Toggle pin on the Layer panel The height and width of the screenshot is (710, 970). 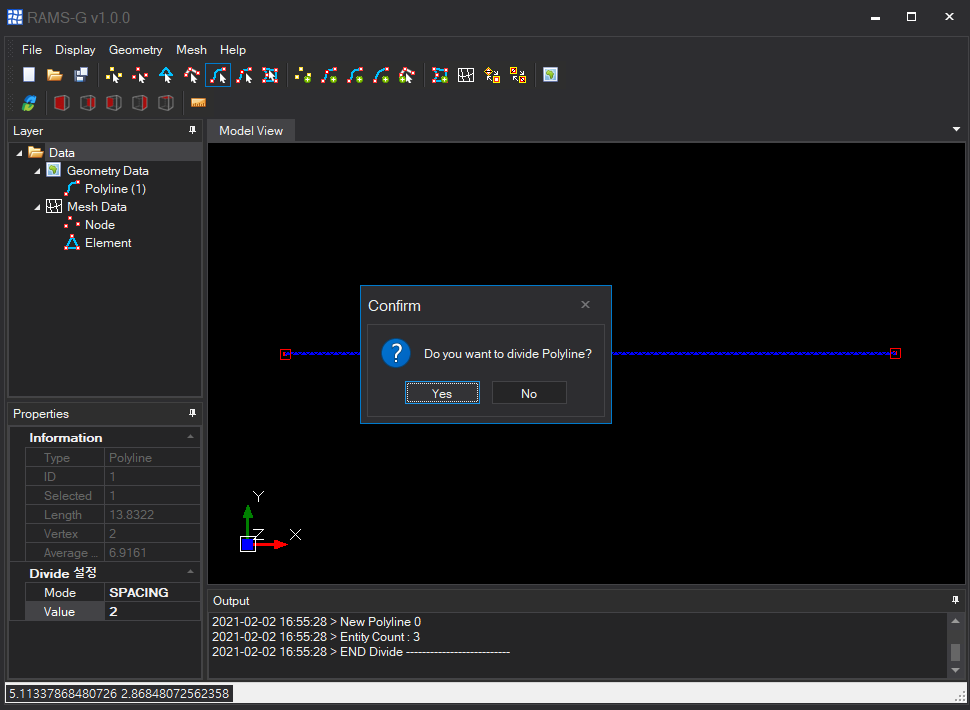(192, 131)
